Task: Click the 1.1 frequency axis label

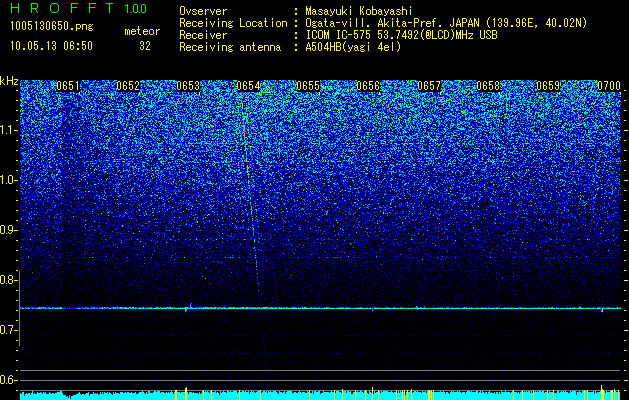Action: click(8, 130)
